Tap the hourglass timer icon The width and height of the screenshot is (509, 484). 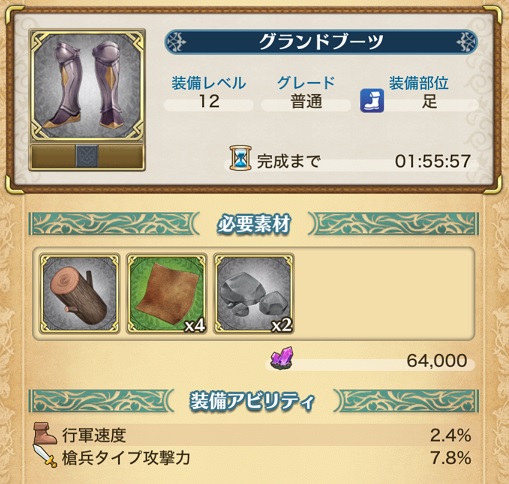[240, 158]
